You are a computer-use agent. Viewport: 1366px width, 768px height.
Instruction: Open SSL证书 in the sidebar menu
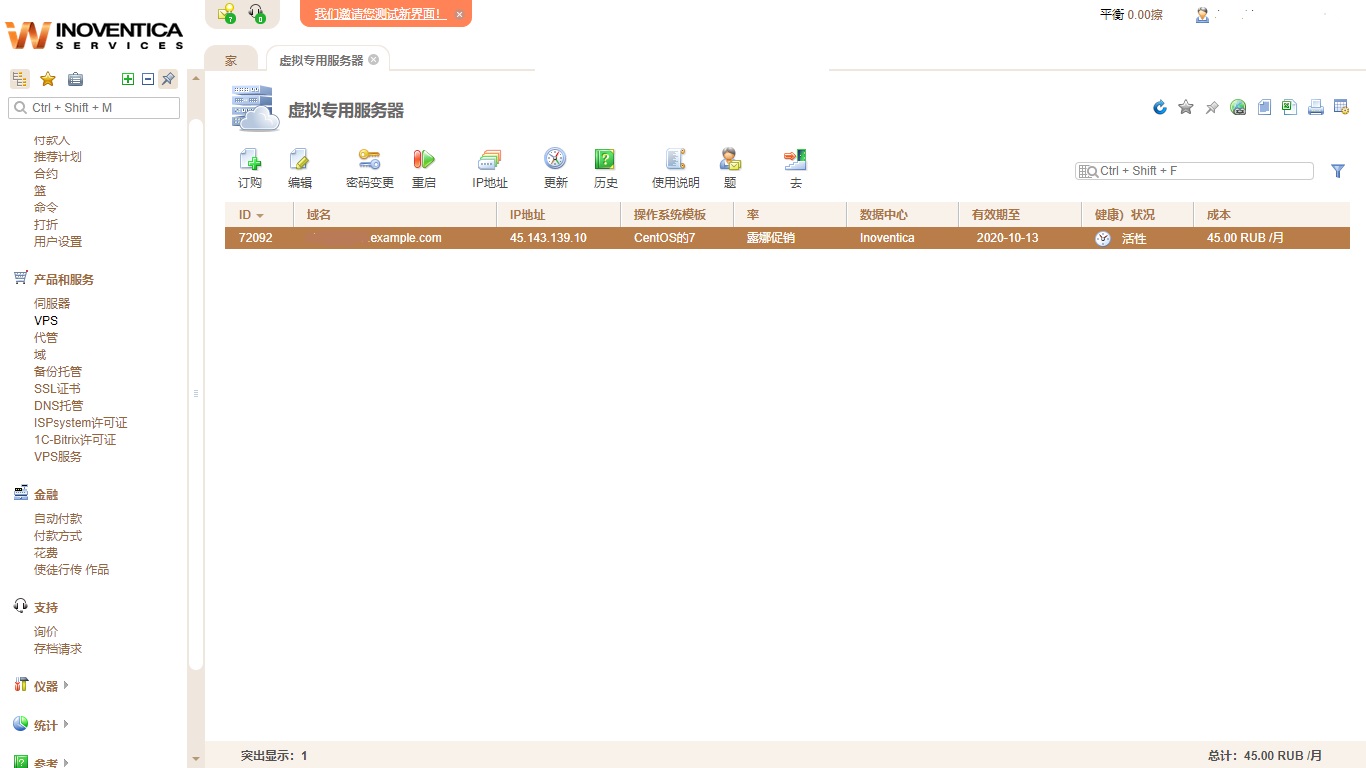pos(57,389)
